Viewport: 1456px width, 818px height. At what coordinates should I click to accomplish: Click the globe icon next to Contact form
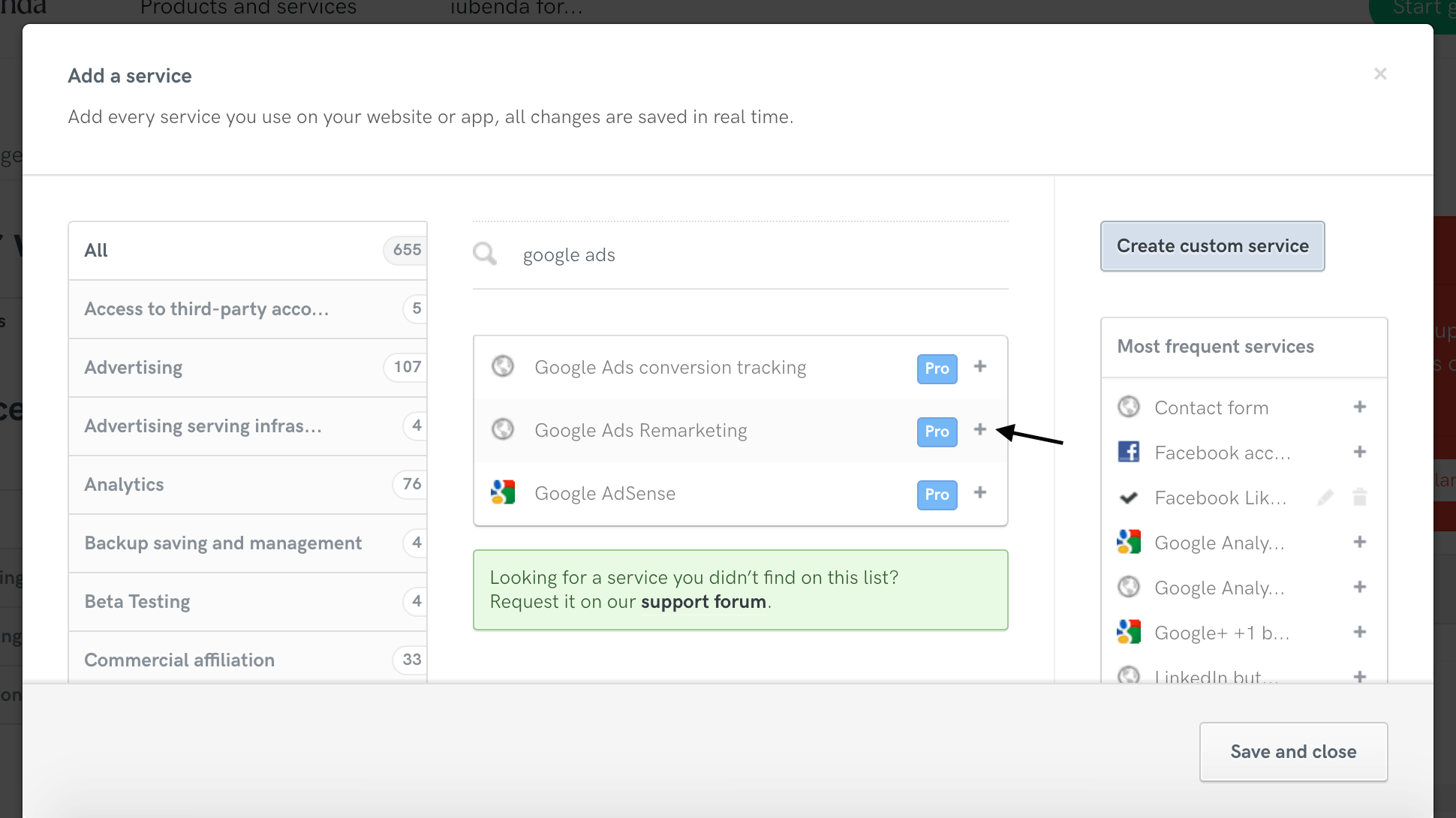pos(1129,406)
